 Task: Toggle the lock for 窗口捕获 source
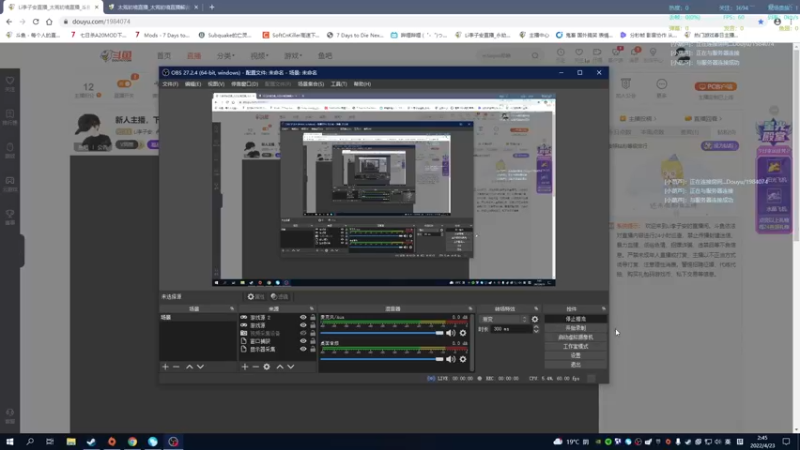tap(313, 341)
